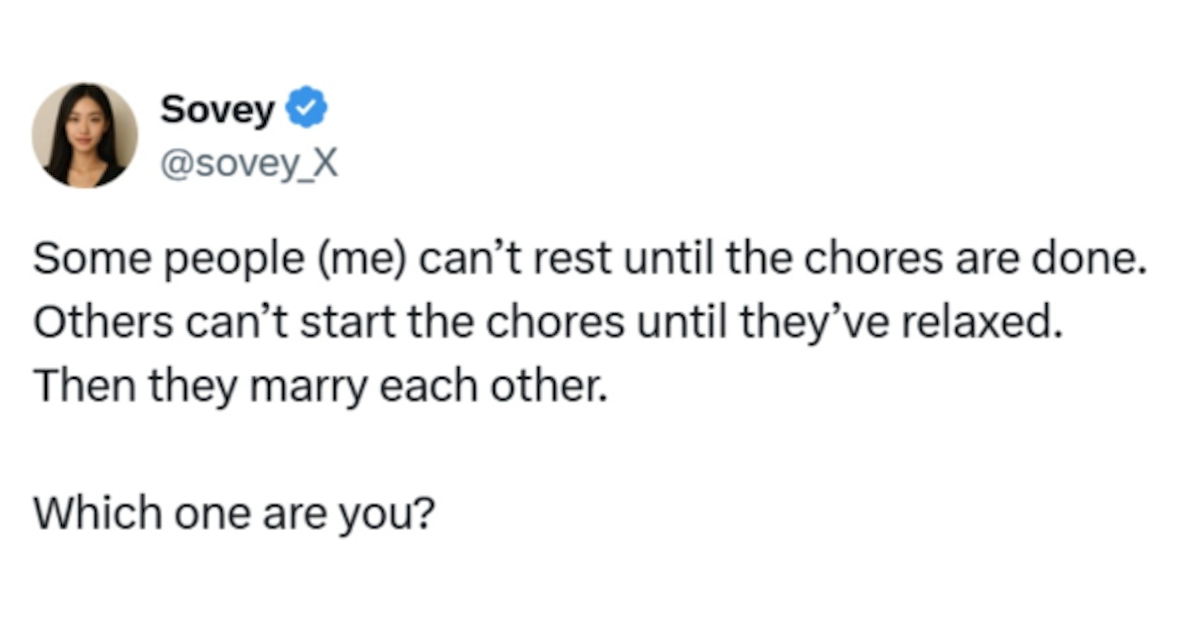Image resolution: width=1200 pixels, height=630 pixels.
Task: Select the line starting "Others can't start"
Action: [x=546, y=324]
